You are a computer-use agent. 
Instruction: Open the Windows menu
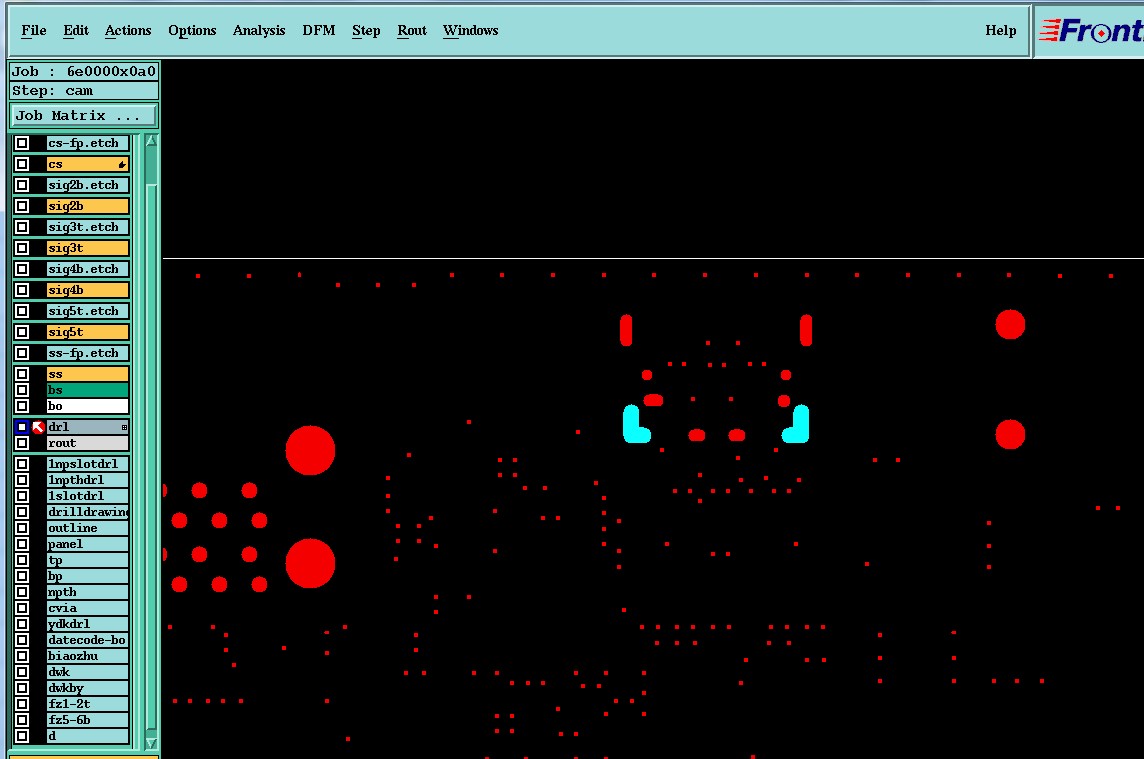click(471, 31)
